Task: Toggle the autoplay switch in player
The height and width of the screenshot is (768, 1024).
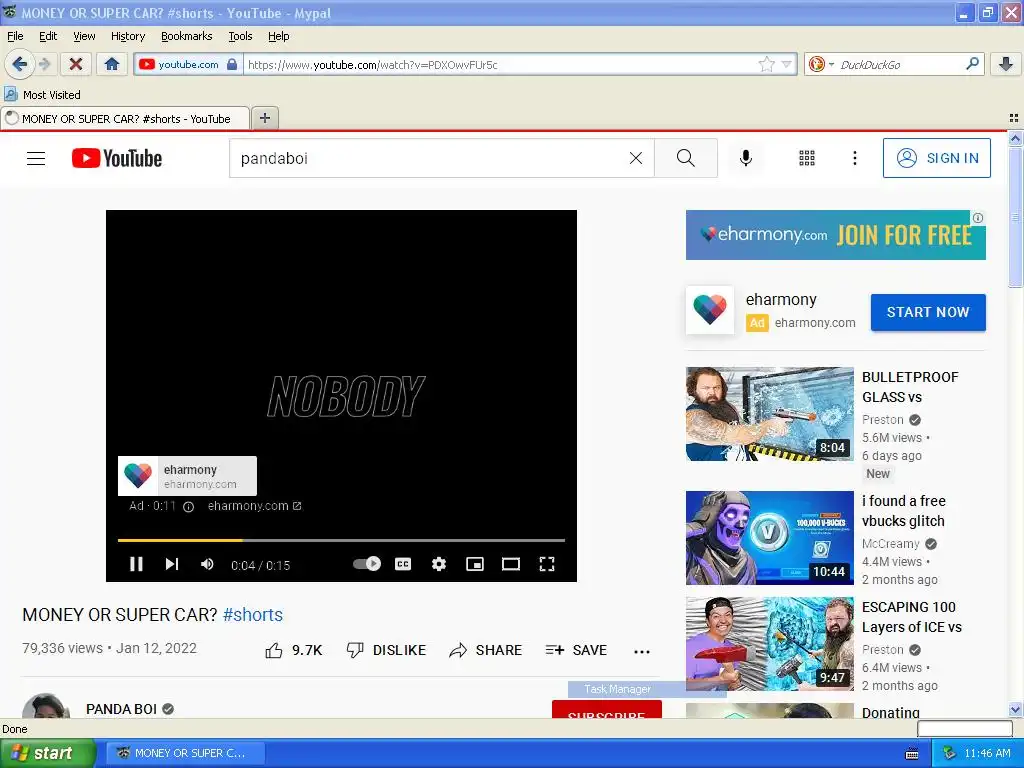Action: pos(367,564)
